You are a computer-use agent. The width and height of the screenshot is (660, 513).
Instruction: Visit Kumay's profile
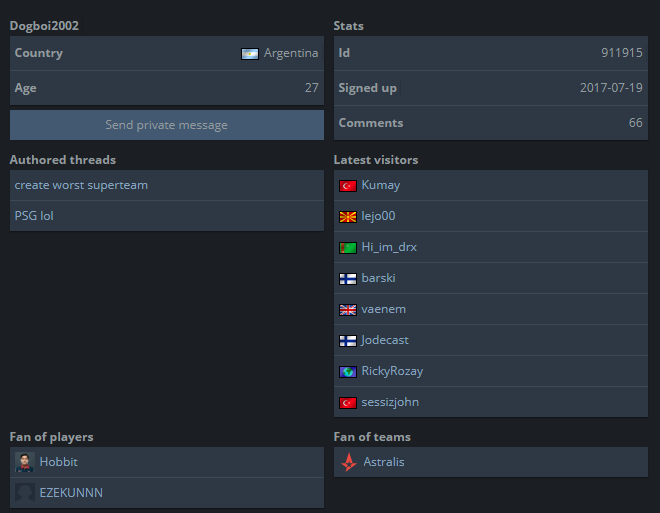[381, 185]
